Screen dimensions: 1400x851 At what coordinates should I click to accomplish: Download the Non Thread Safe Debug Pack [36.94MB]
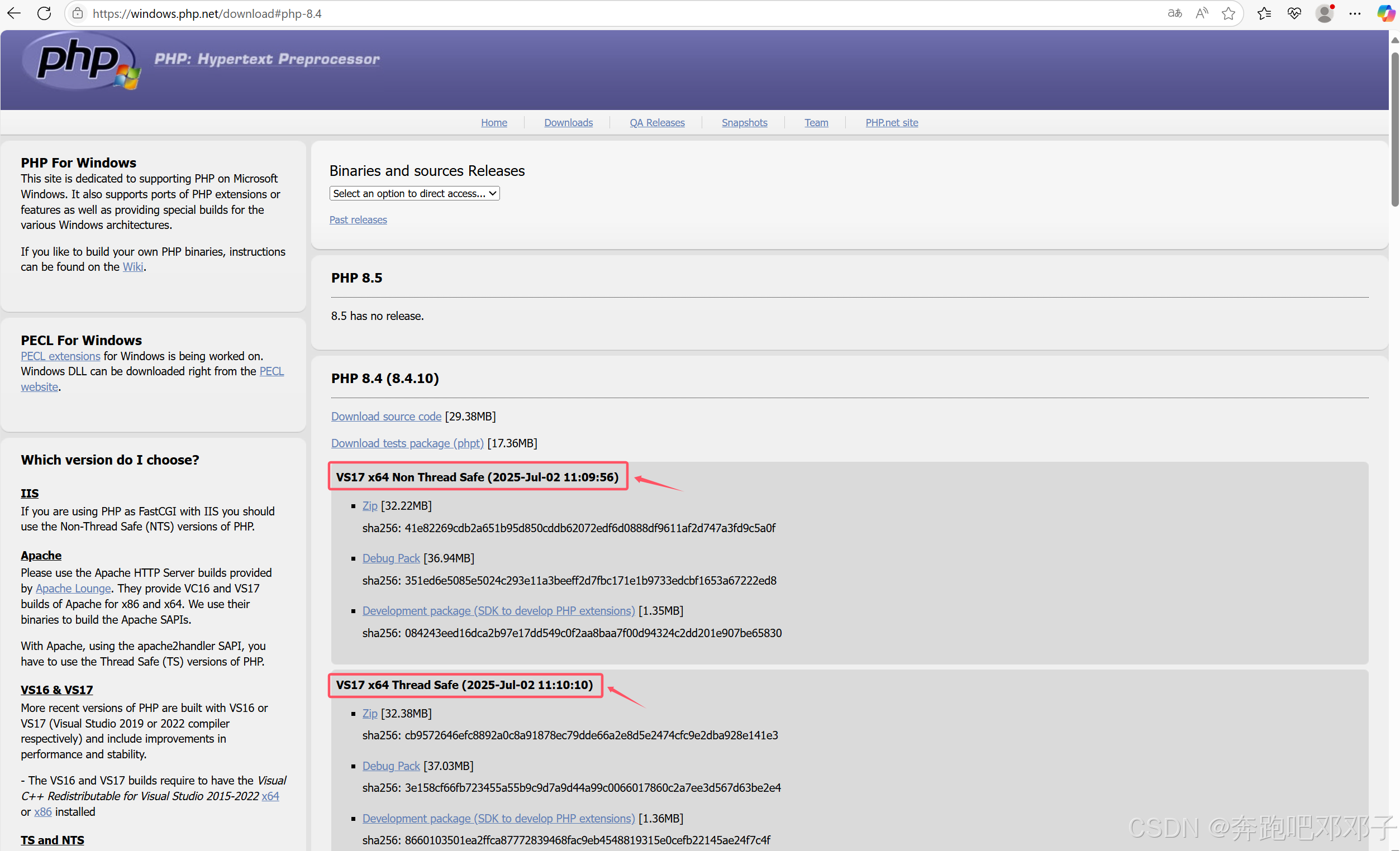pos(391,558)
